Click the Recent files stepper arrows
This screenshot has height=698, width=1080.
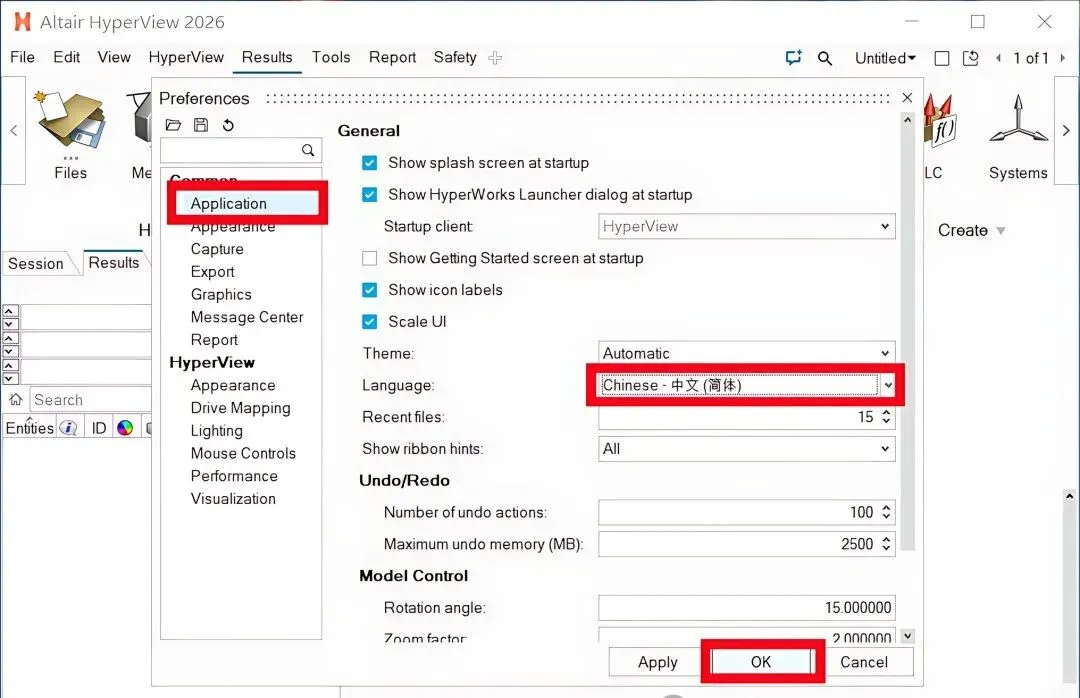click(886, 417)
